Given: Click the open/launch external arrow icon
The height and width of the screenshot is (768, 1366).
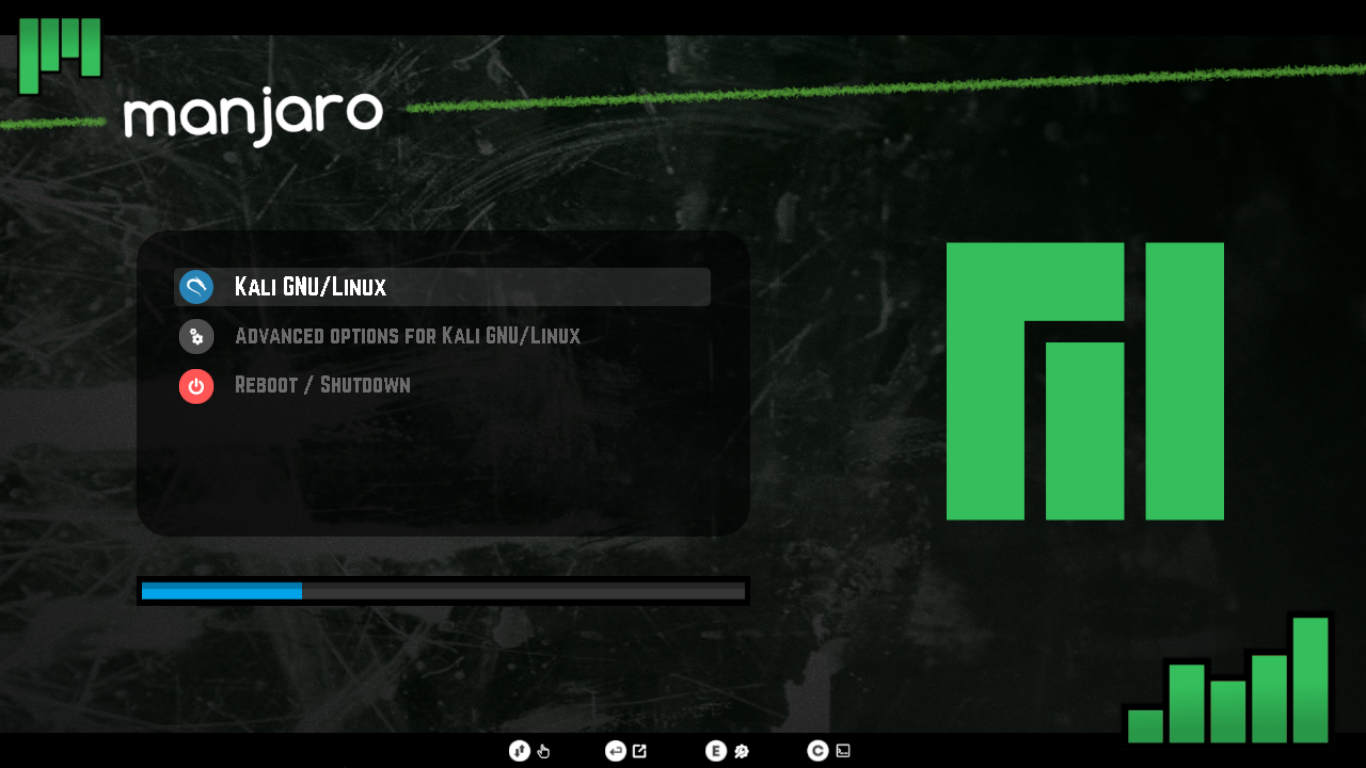Looking at the screenshot, I should (640, 751).
